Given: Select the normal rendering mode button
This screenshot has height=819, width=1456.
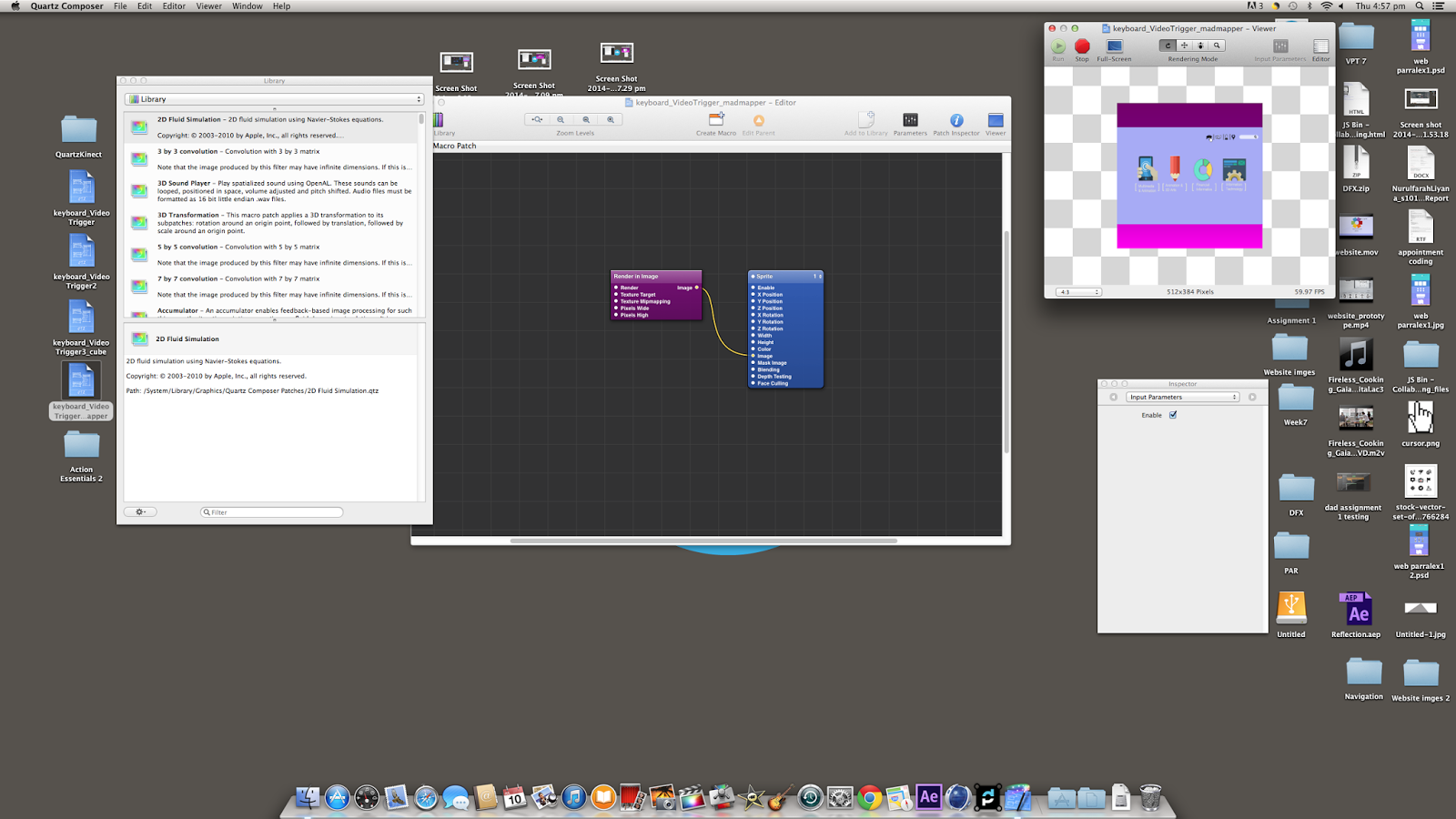Looking at the screenshot, I should point(1168,45).
